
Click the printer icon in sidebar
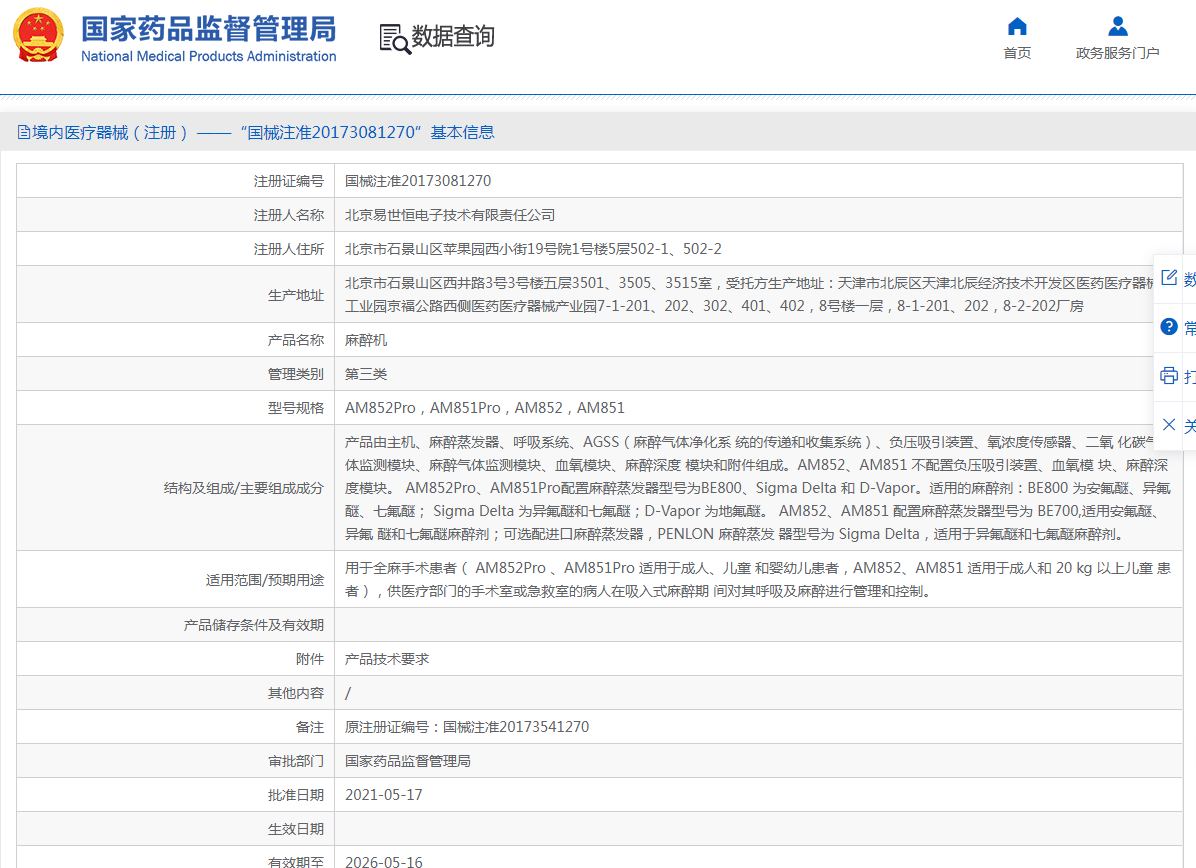coord(1168,376)
